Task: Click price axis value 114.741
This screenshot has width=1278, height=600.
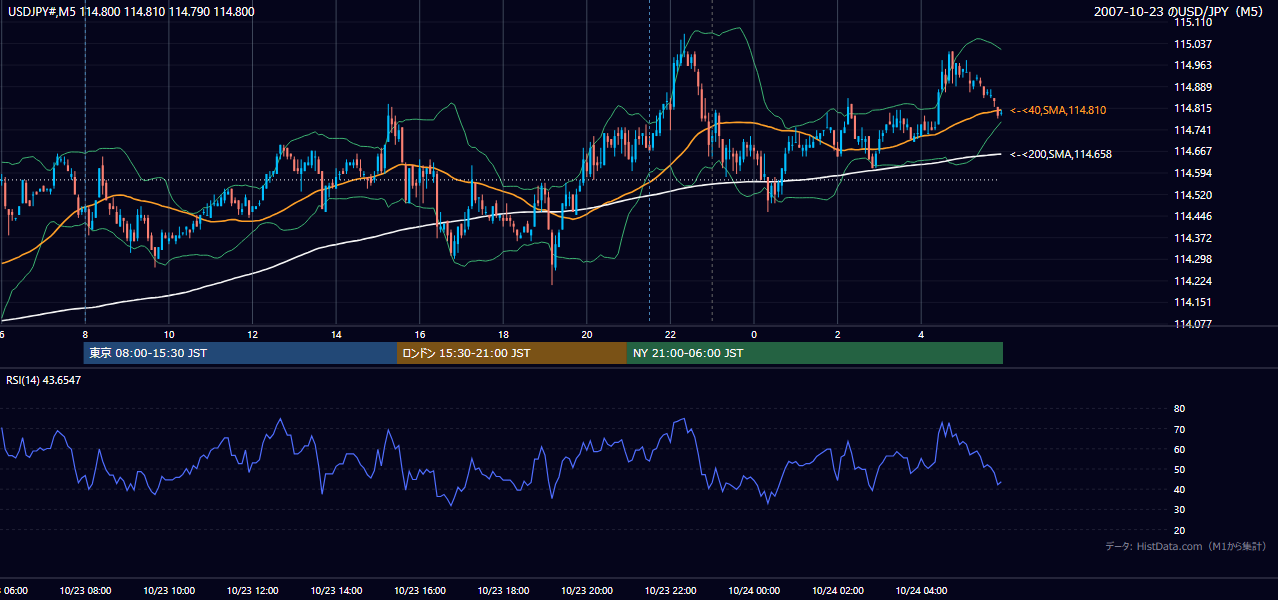Action: point(1192,130)
